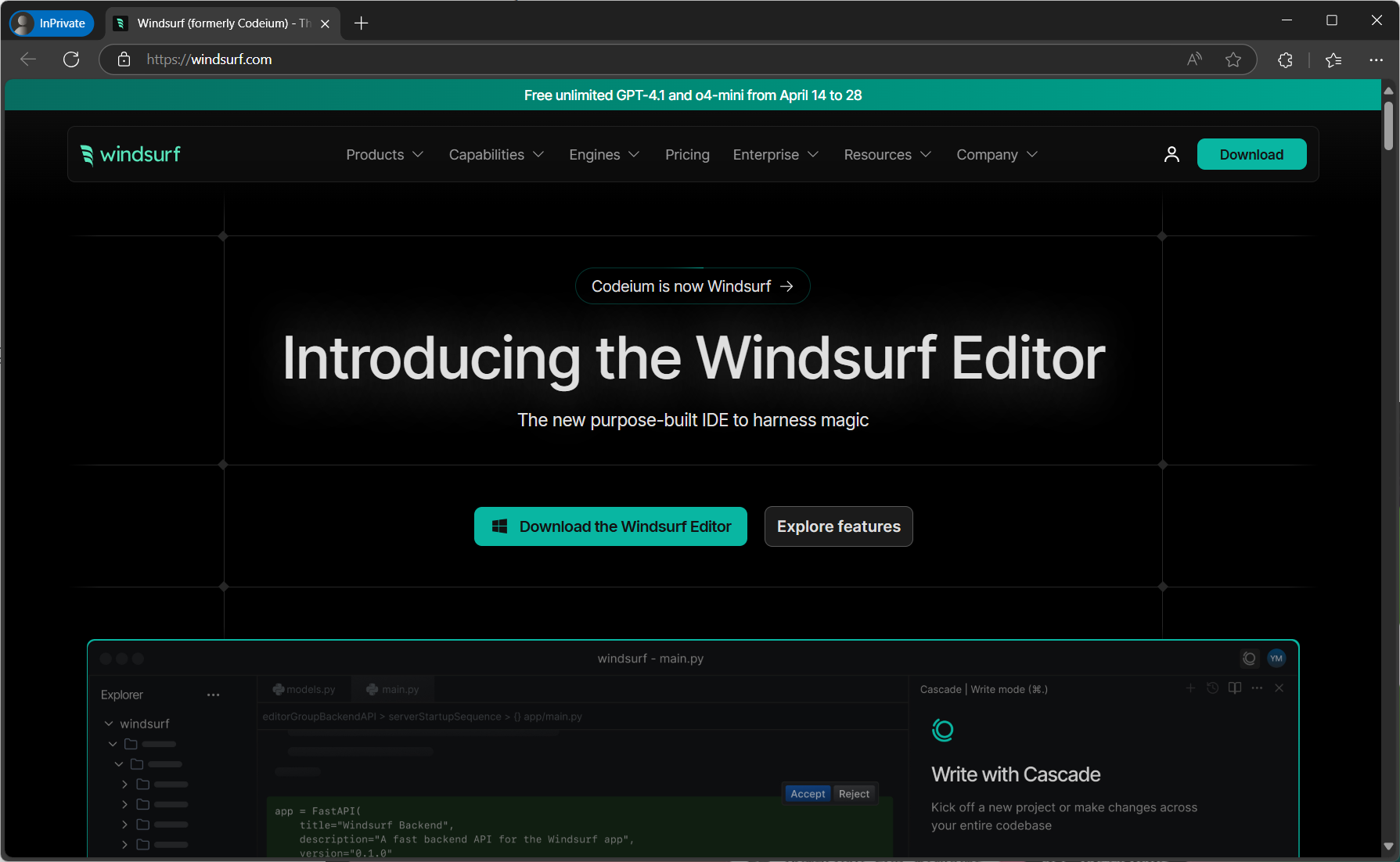Expand the Company menu

pos(997,155)
